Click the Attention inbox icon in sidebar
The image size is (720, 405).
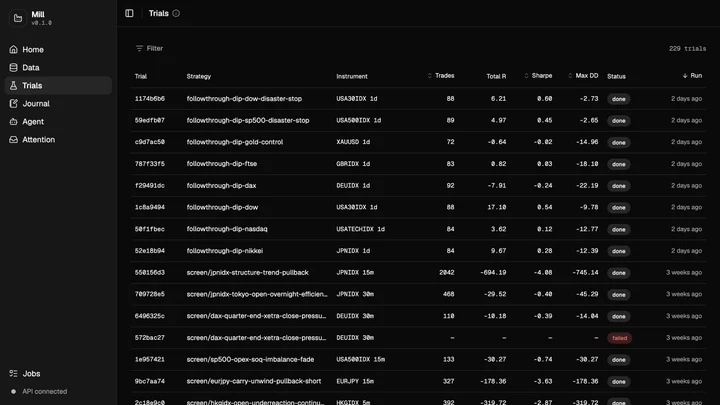(x=13, y=140)
